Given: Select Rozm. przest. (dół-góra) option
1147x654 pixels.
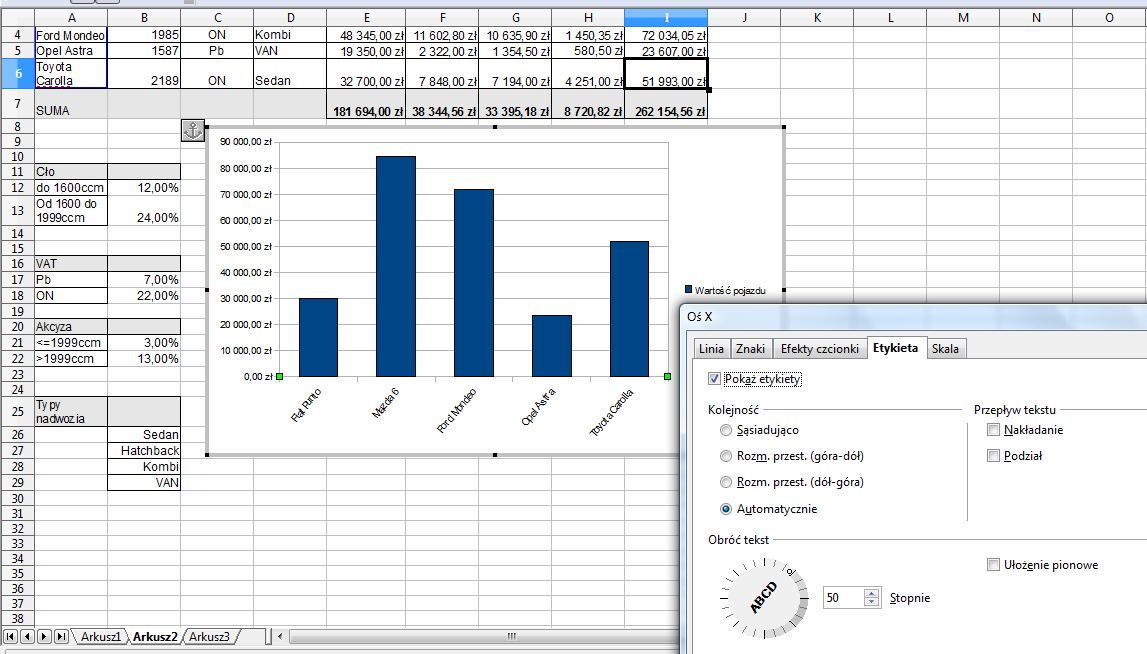Looking at the screenshot, I should (726, 482).
